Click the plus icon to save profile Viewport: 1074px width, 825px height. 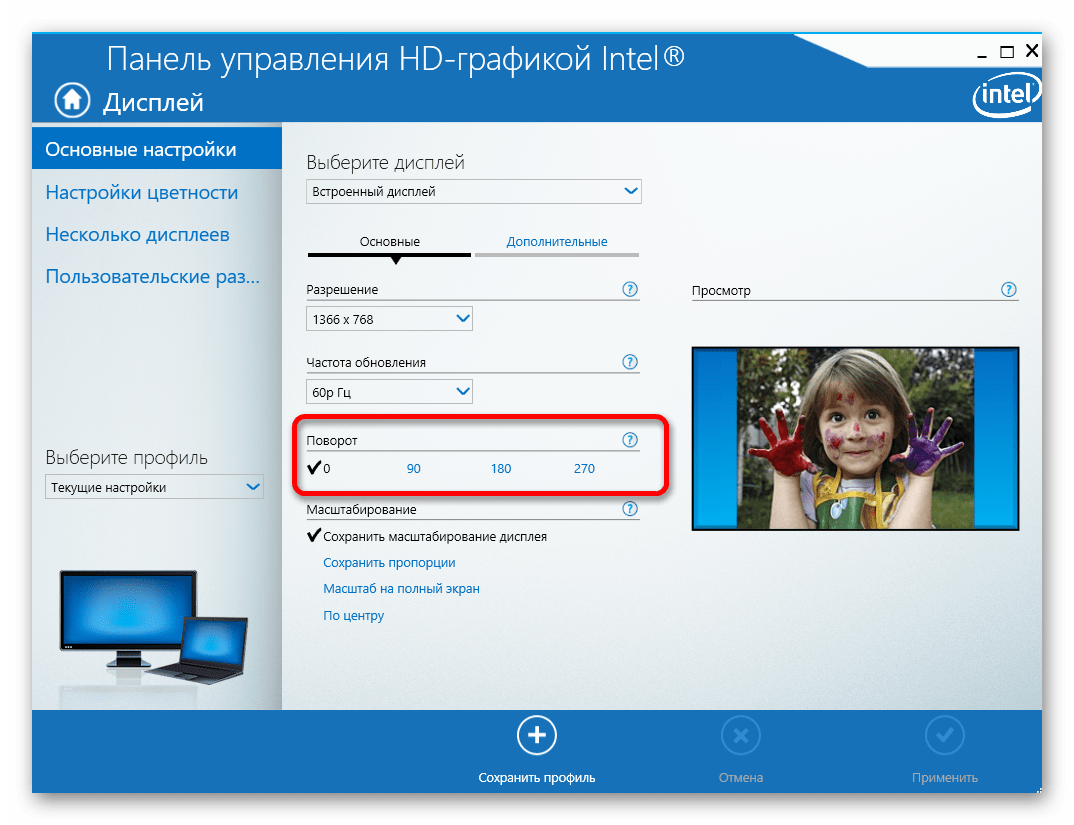537,736
